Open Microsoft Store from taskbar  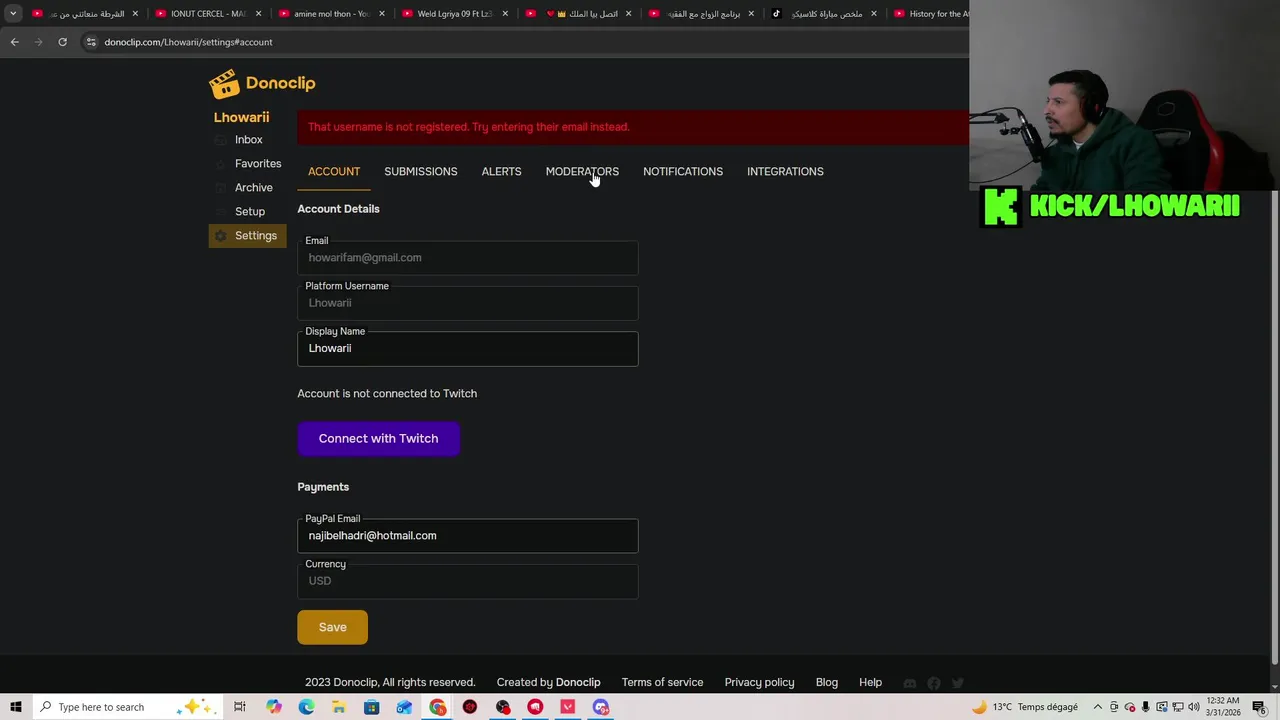click(x=371, y=707)
